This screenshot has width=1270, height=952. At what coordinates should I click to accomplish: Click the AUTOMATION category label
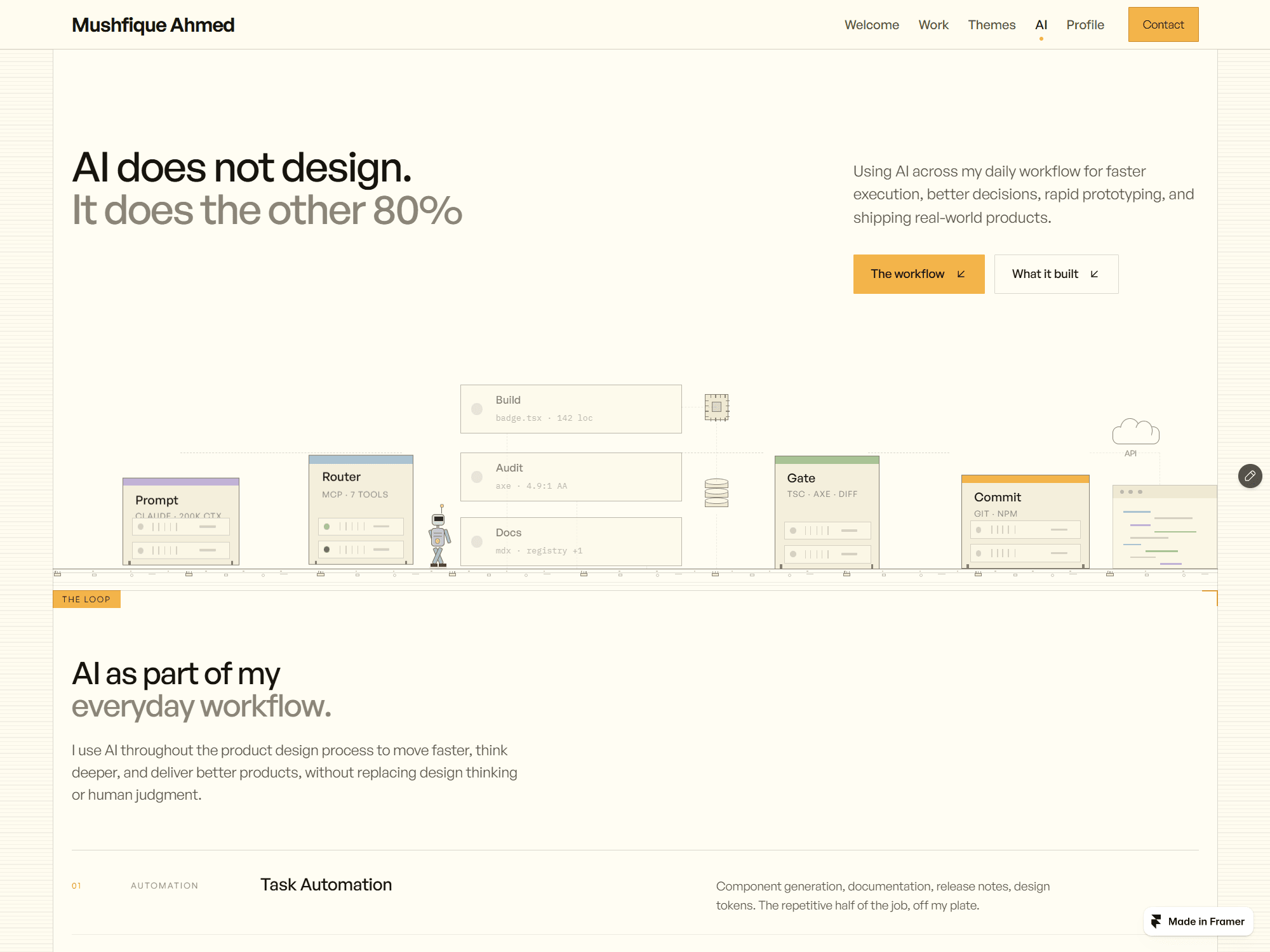pos(164,885)
